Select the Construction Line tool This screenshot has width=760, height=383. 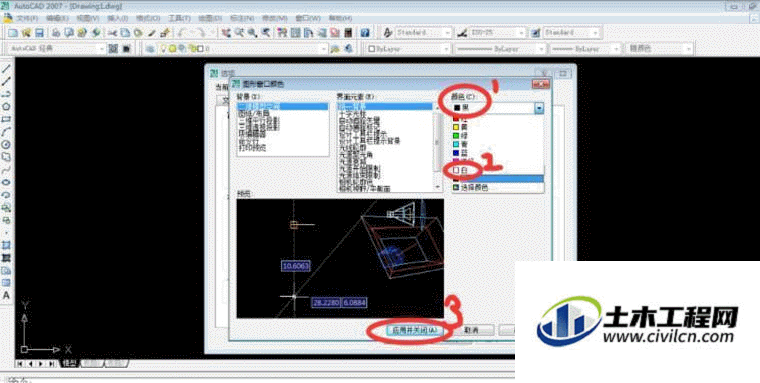6,81
